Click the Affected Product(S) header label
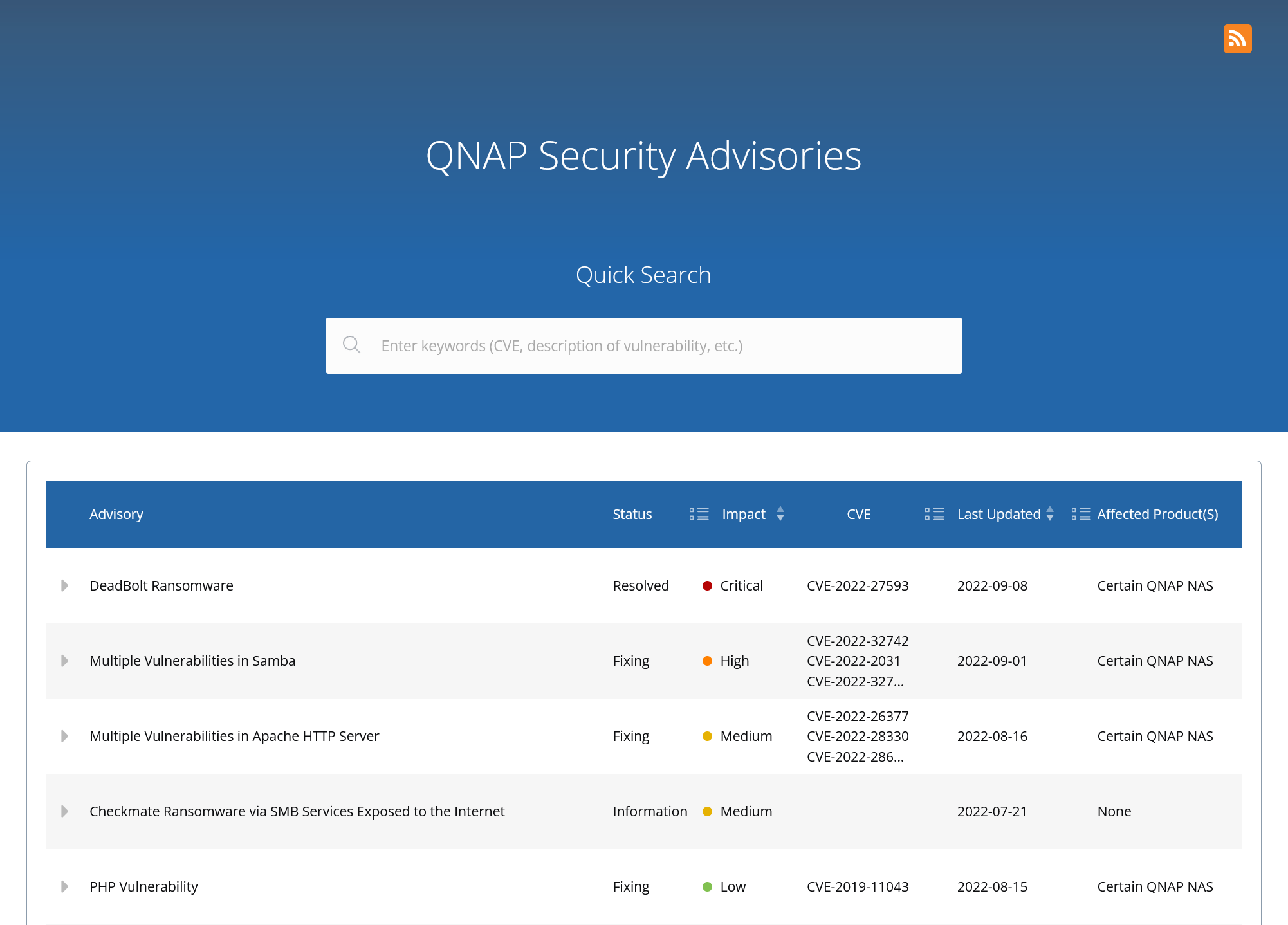The height and width of the screenshot is (925, 1288). [x=1157, y=514]
